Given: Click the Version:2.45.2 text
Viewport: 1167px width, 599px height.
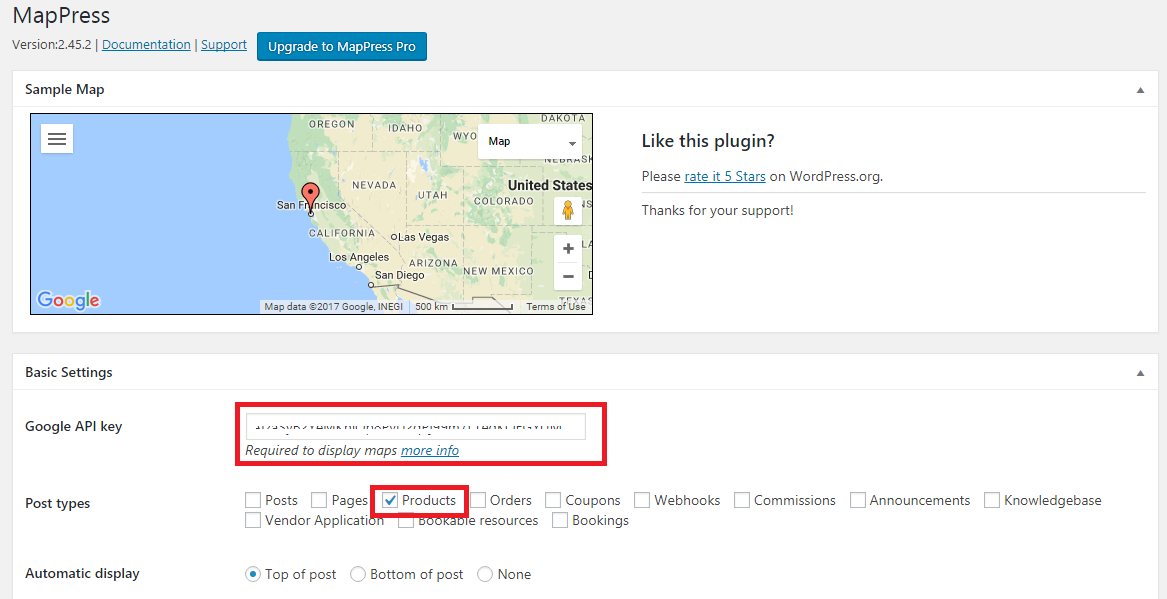Looking at the screenshot, I should pos(52,45).
